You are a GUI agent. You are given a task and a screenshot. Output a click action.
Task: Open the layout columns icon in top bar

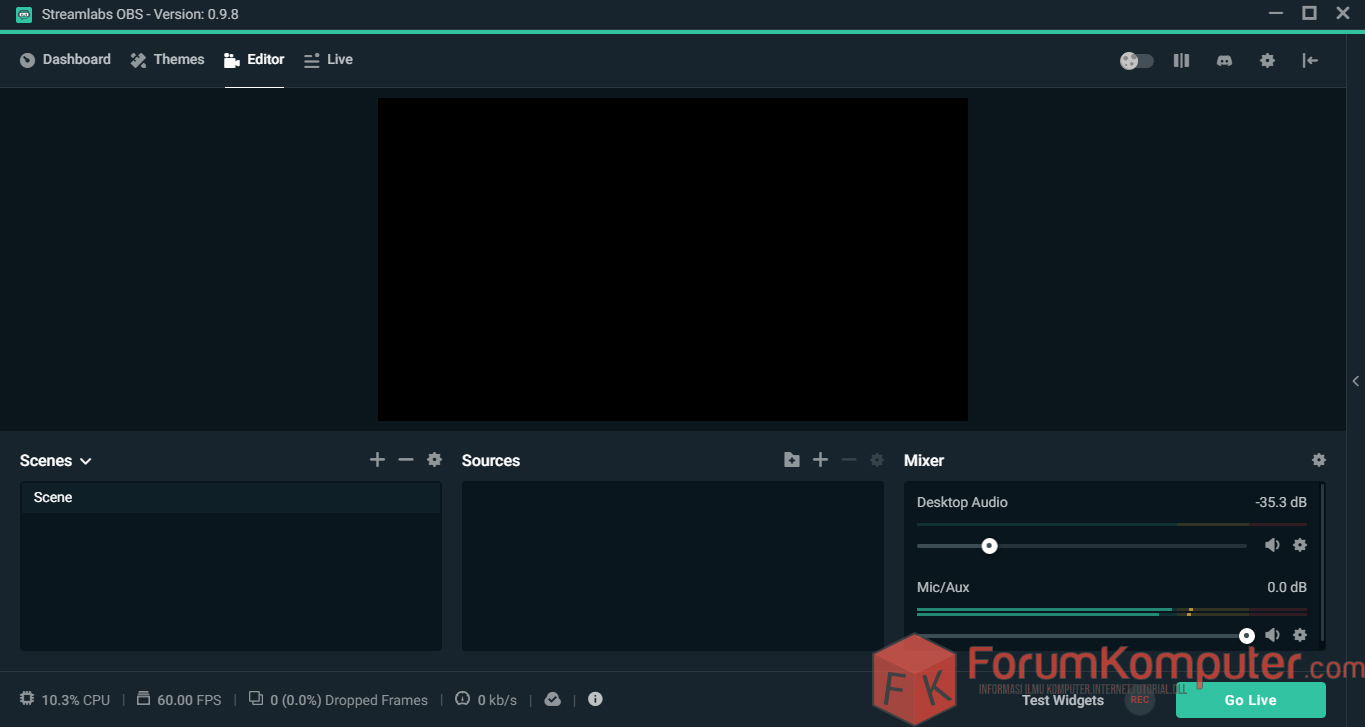(1181, 61)
